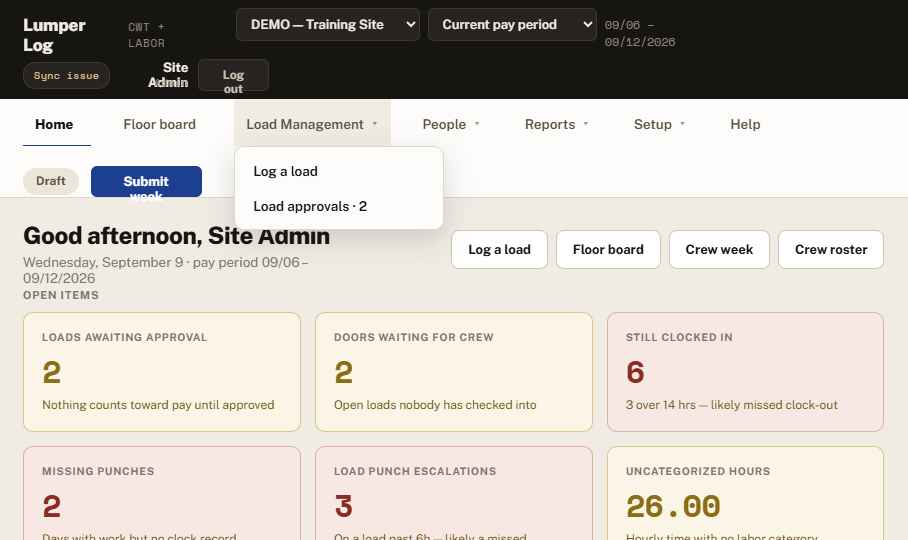Click the Draft status pill

pyautogui.click(x=51, y=181)
